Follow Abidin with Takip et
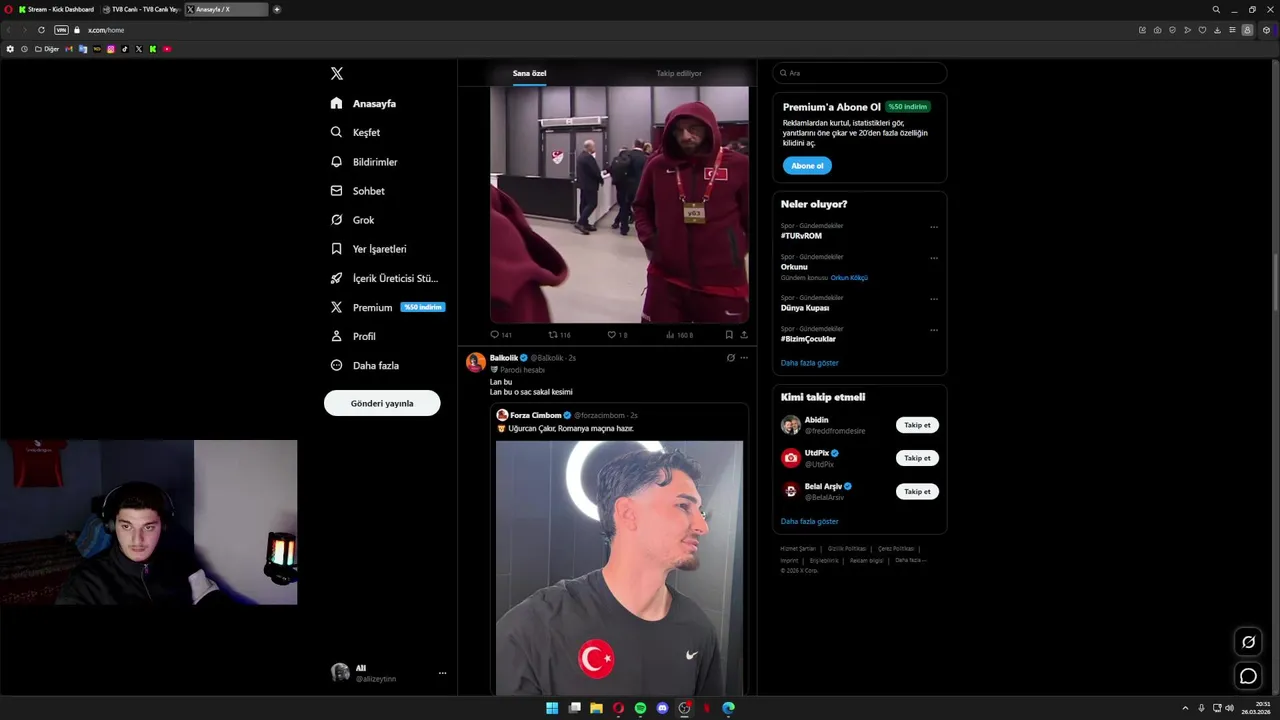The height and width of the screenshot is (720, 1280). pyautogui.click(x=917, y=425)
